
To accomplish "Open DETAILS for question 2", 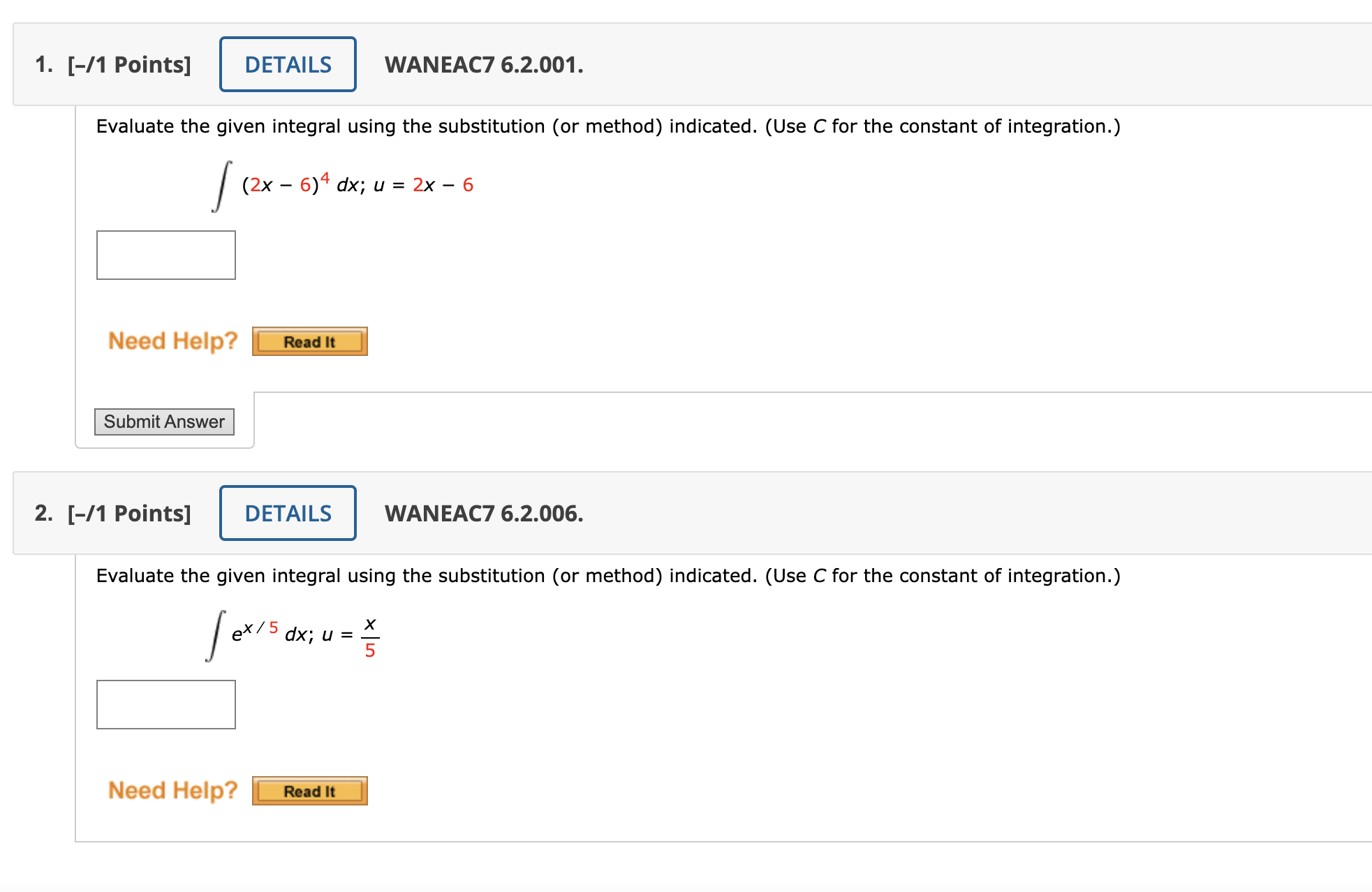I will (287, 513).
